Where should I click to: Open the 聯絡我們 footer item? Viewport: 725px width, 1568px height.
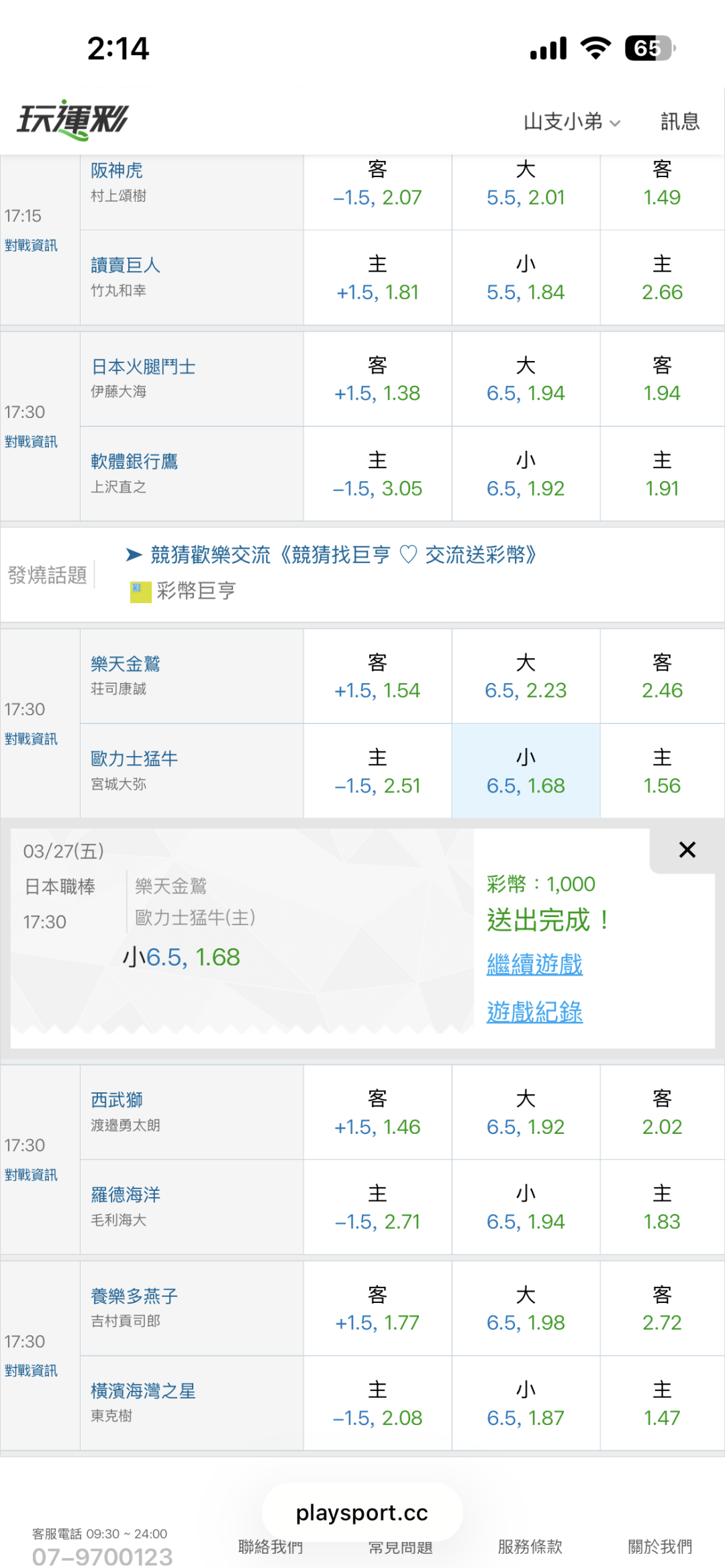tap(271, 1547)
